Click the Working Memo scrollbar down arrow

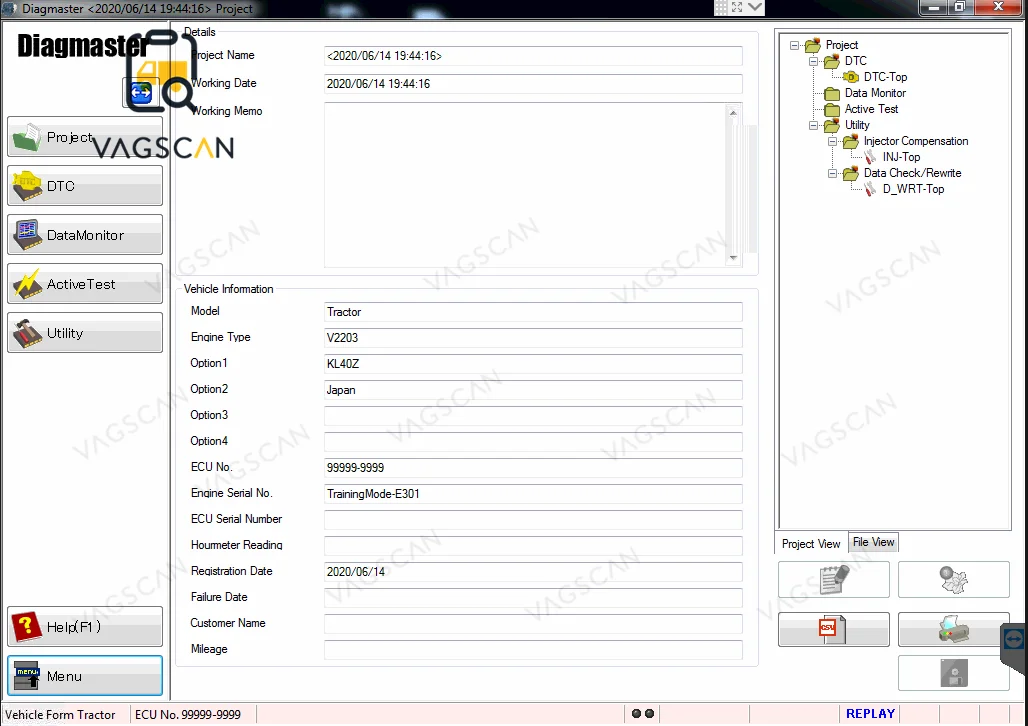pos(733,258)
